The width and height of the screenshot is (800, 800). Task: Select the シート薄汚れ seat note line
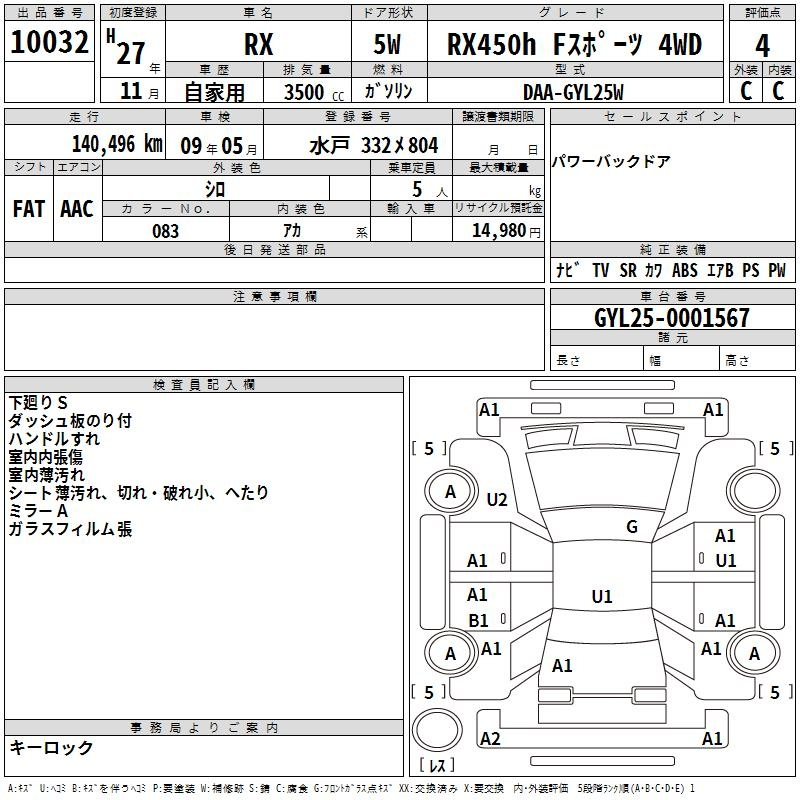click(x=139, y=492)
